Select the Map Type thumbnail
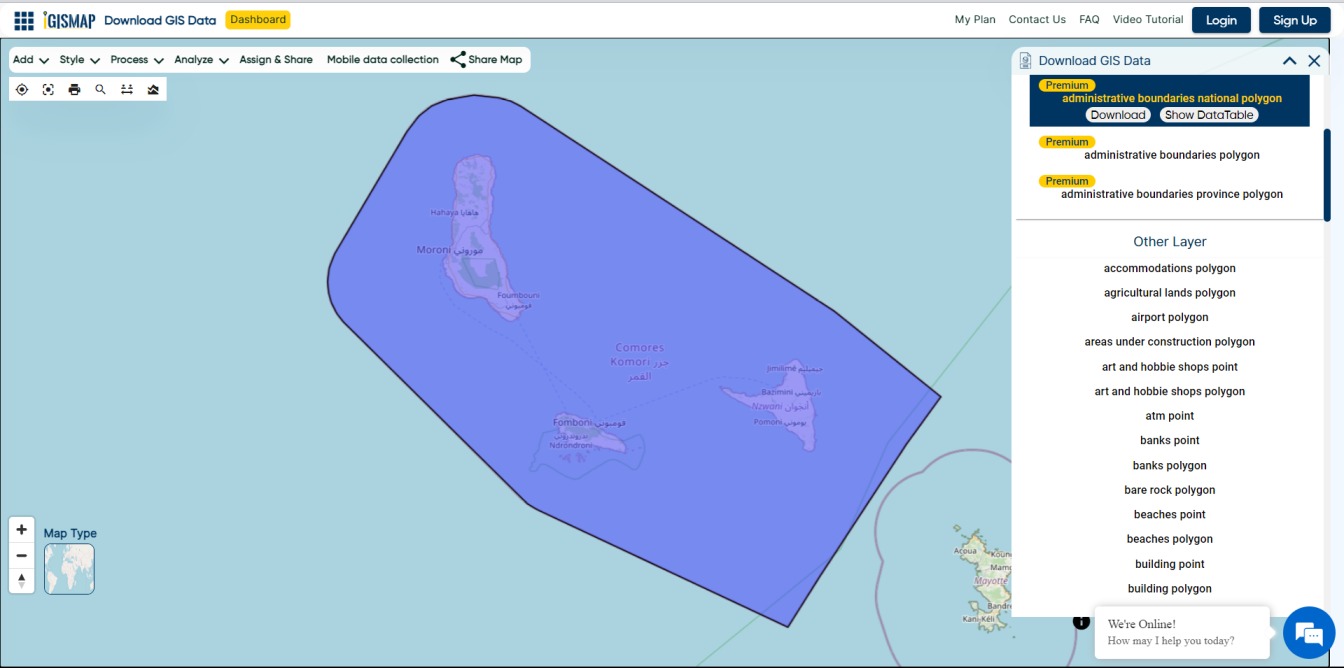The image size is (1344, 668). click(x=69, y=568)
